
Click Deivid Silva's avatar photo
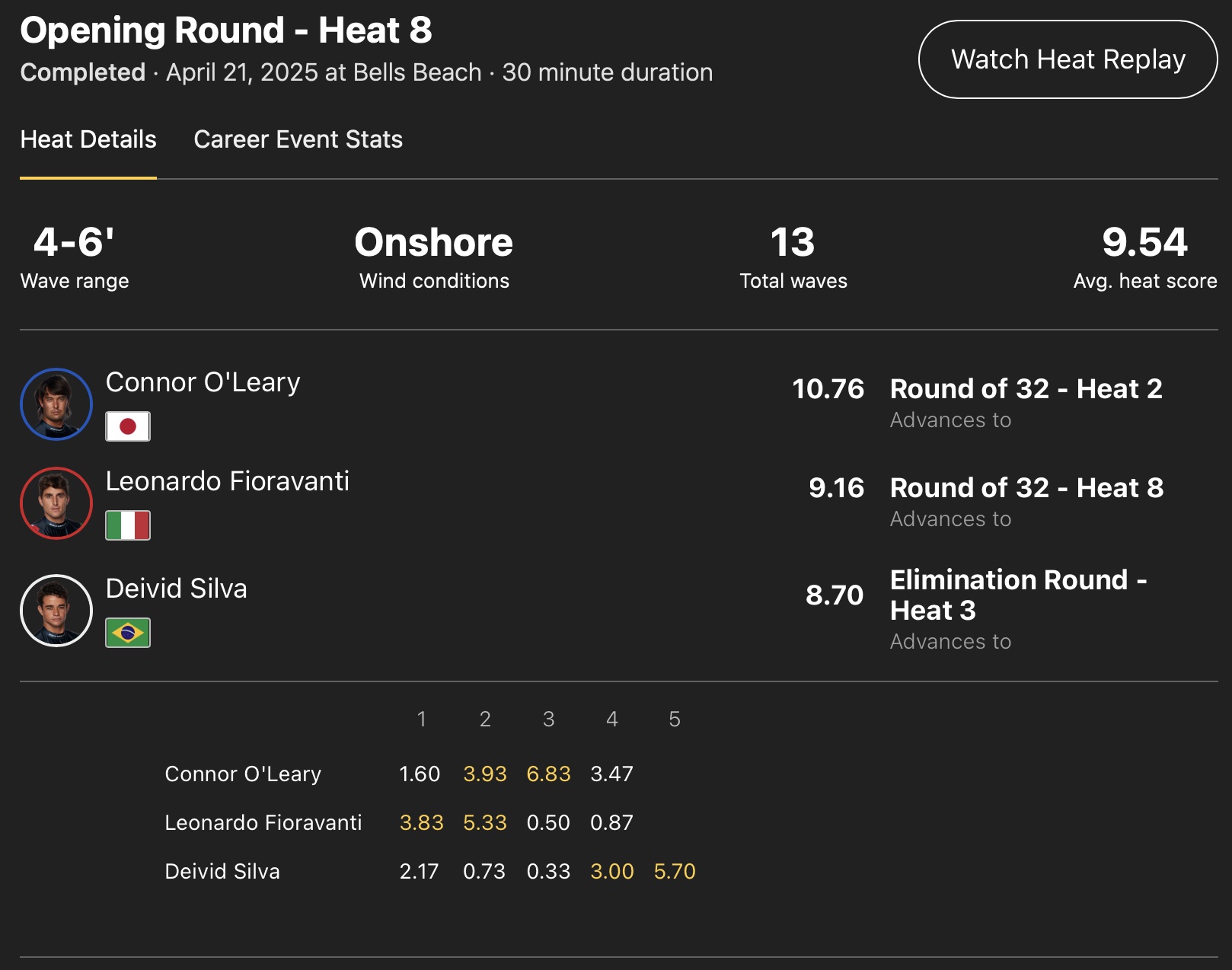click(x=56, y=611)
